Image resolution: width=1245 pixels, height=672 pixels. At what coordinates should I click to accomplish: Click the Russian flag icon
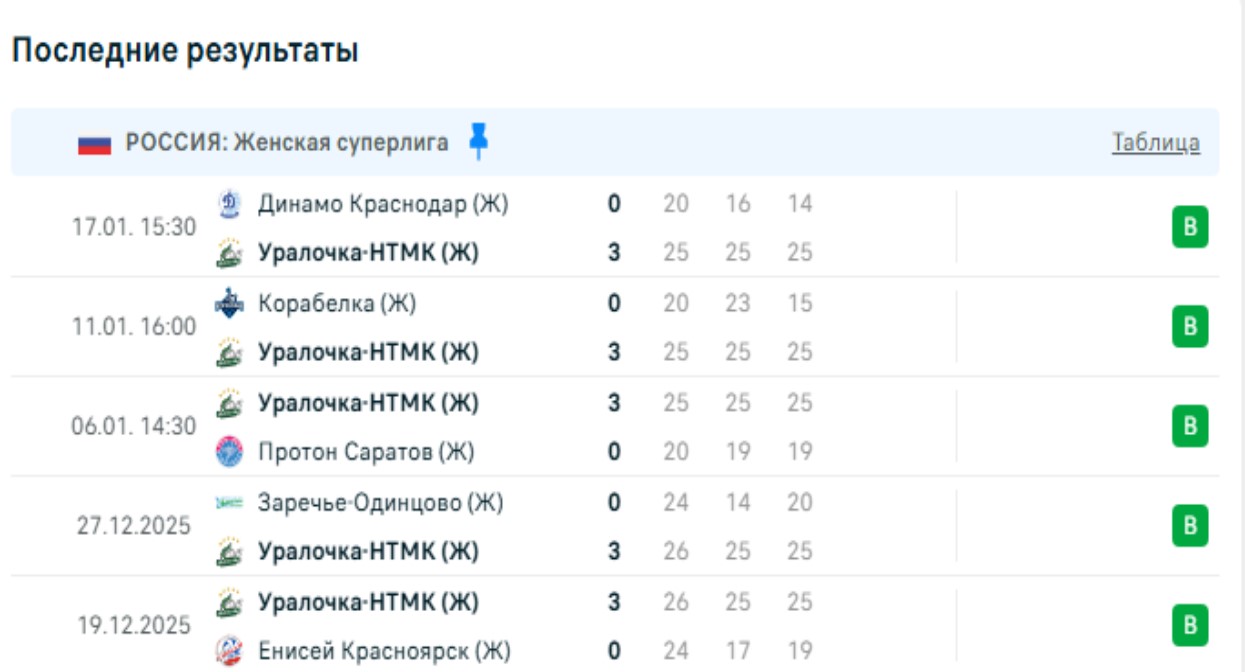pos(94,144)
